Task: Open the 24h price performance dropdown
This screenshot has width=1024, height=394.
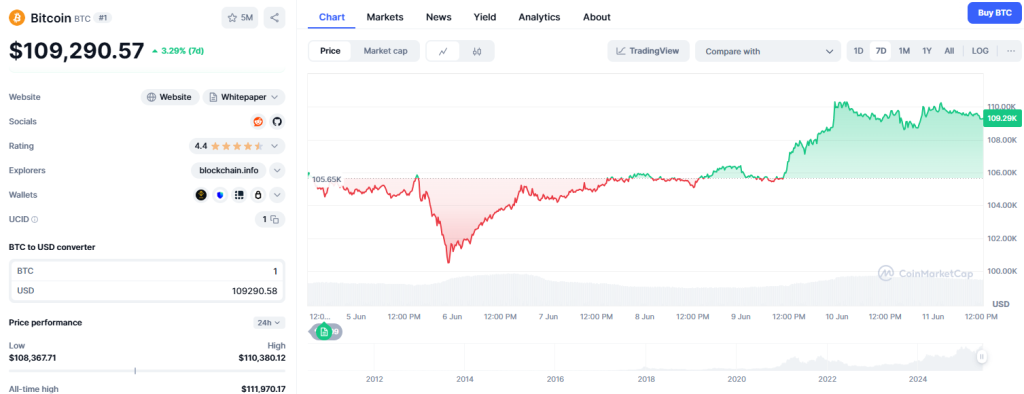Action: coord(269,322)
